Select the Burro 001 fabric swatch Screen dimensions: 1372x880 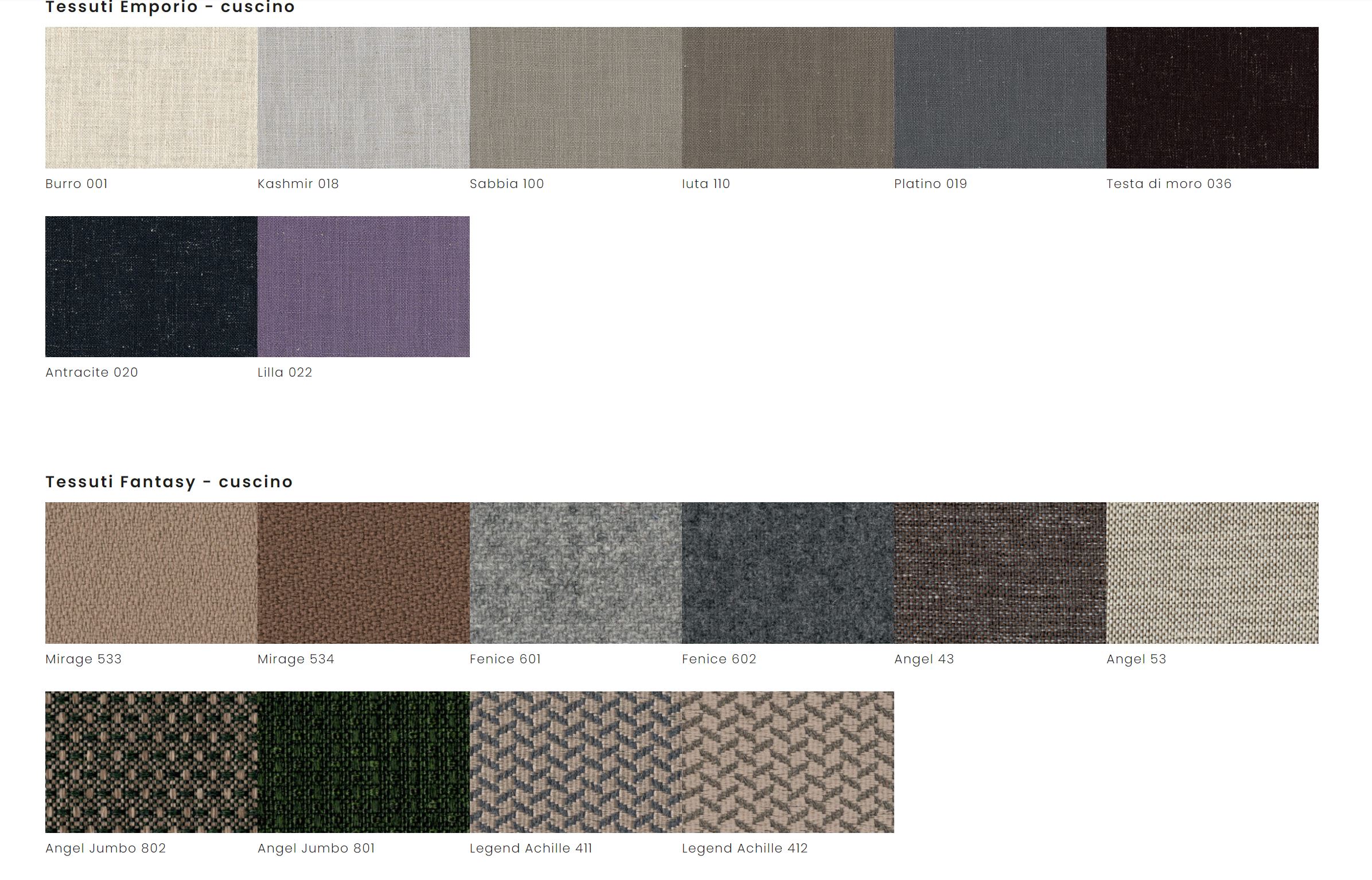click(151, 97)
